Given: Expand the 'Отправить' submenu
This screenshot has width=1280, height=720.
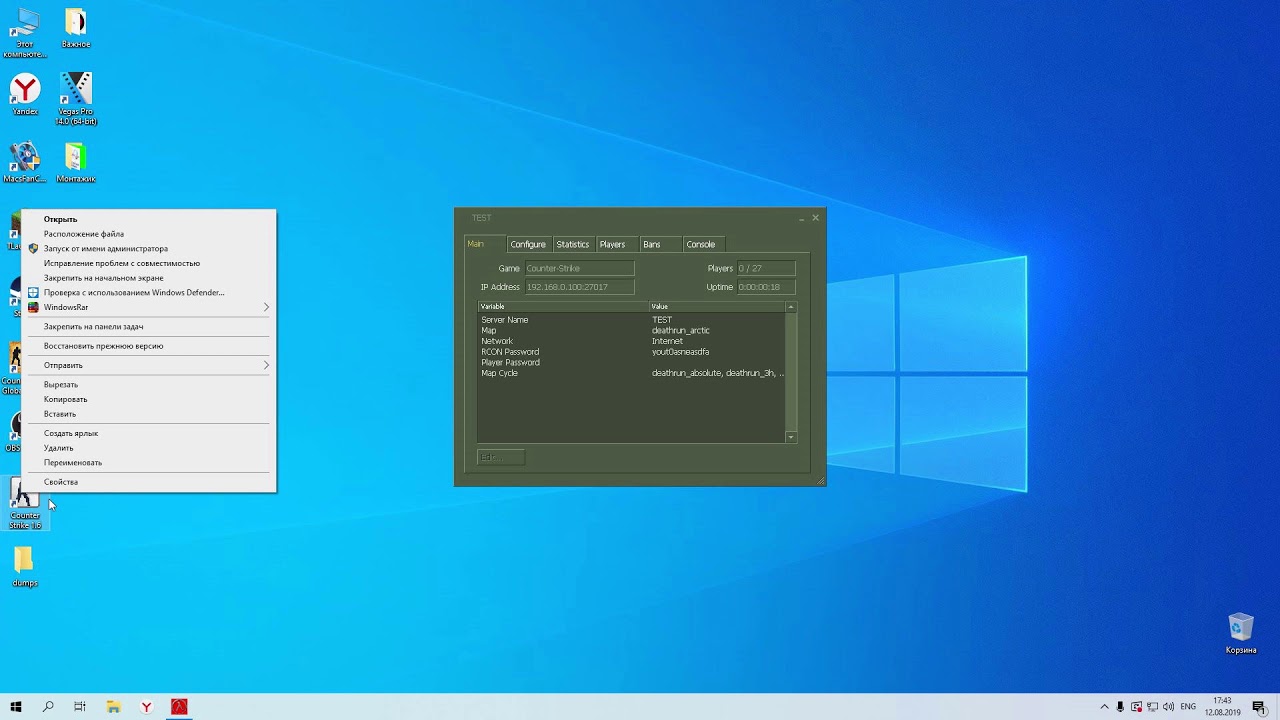Looking at the screenshot, I should pyautogui.click(x=148, y=365).
